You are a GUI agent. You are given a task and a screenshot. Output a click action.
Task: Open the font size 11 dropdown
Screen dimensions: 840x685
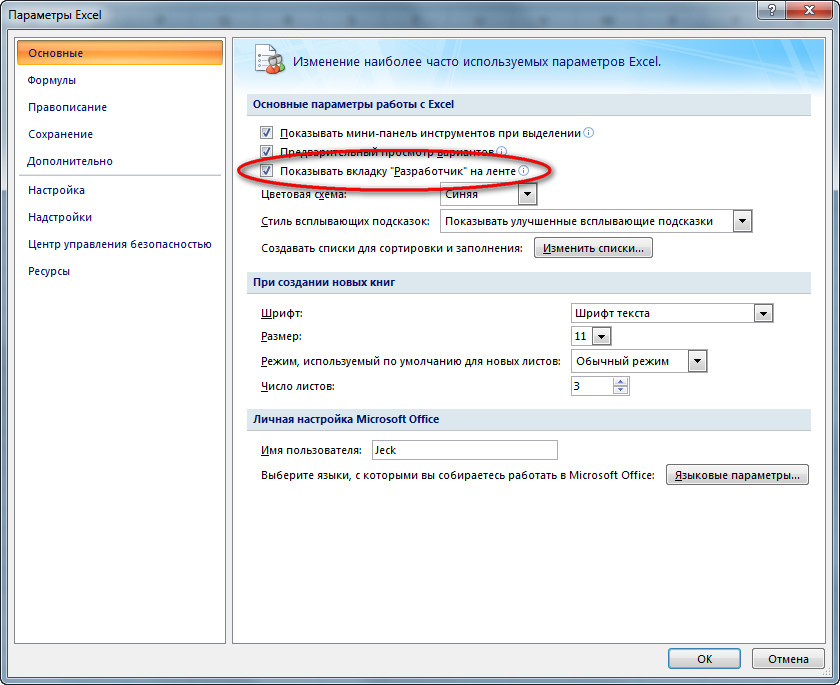click(600, 337)
